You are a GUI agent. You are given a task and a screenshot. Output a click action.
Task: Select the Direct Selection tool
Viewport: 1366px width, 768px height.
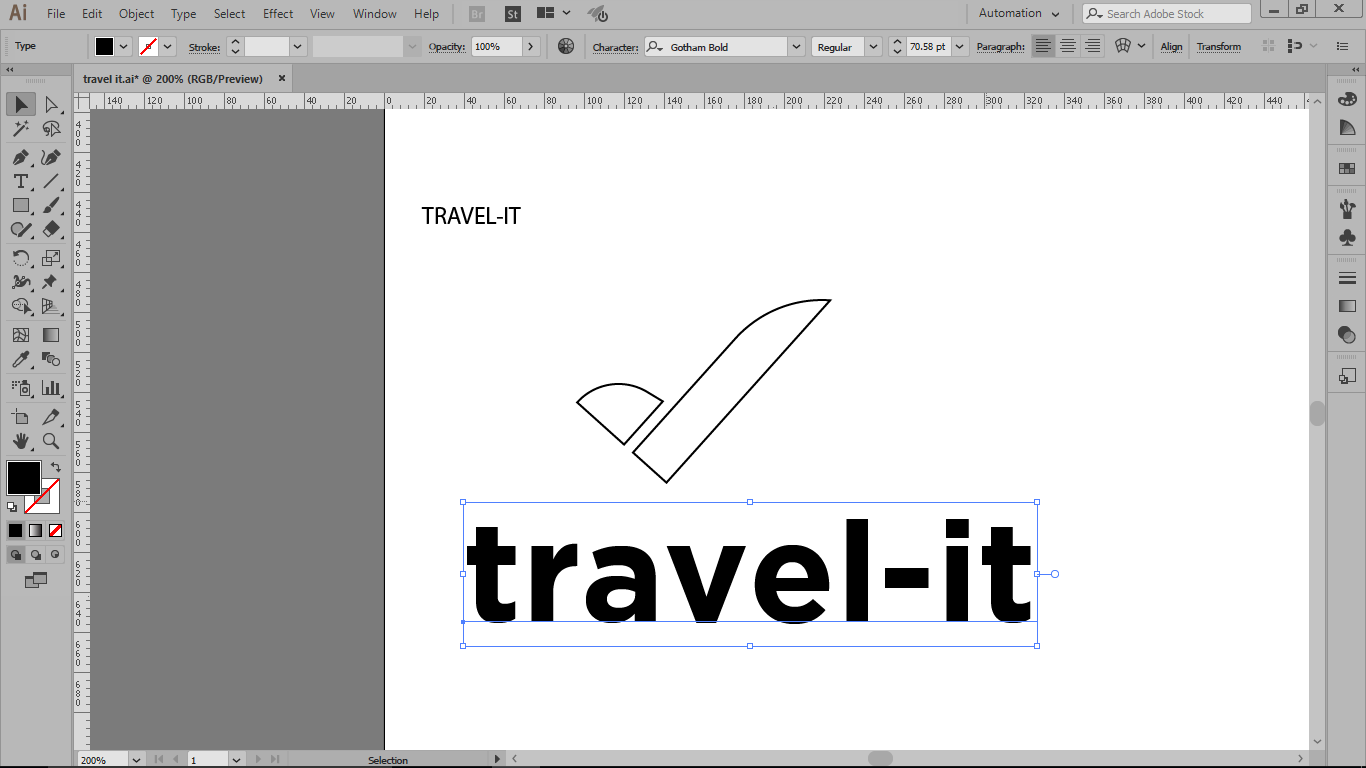click(x=51, y=105)
